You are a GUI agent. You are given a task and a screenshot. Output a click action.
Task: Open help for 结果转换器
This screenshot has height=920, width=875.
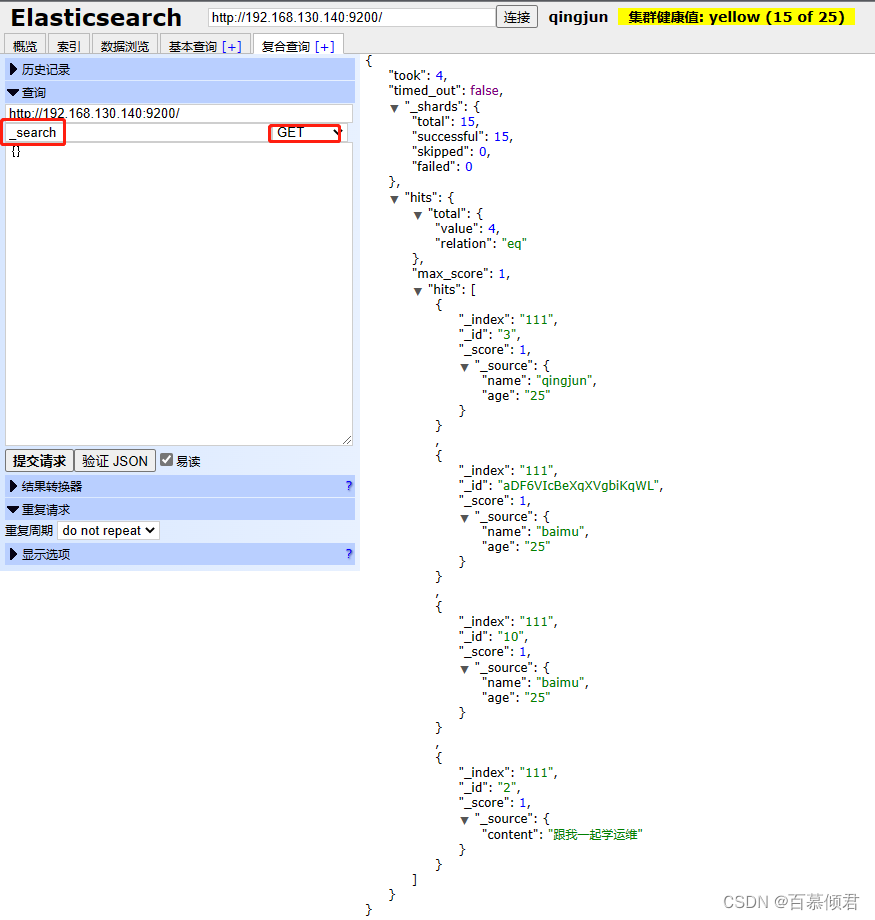click(349, 486)
